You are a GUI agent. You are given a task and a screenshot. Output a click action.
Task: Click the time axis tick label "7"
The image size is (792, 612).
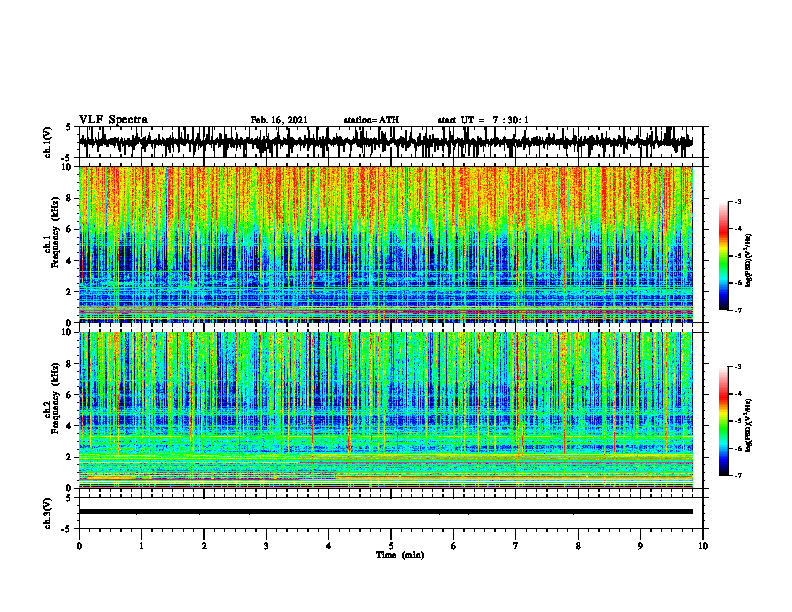[x=516, y=546]
